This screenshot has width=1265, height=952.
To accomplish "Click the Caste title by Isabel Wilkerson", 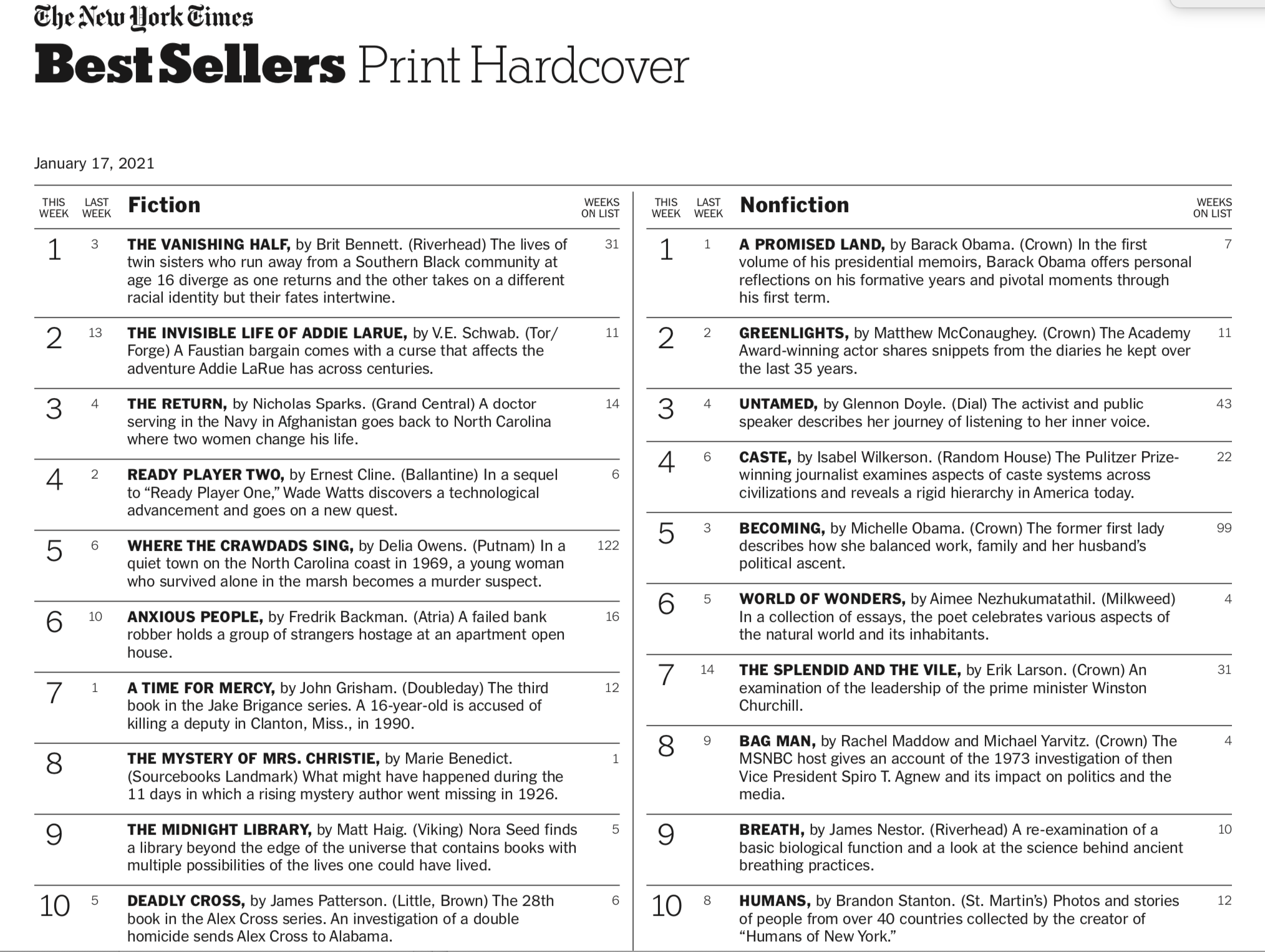I will tap(765, 457).
